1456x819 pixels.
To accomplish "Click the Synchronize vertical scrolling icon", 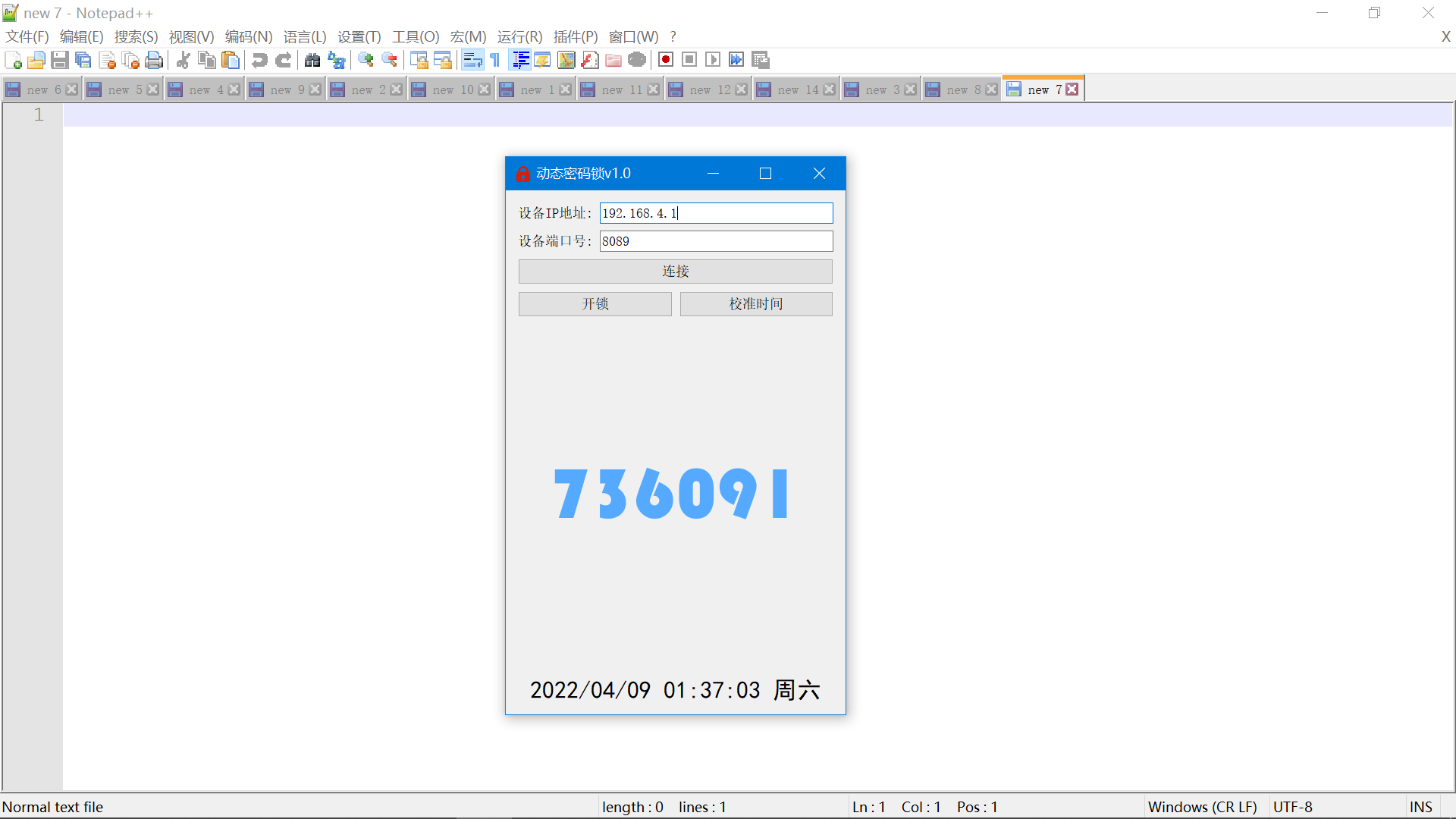I will coord(419,60).
